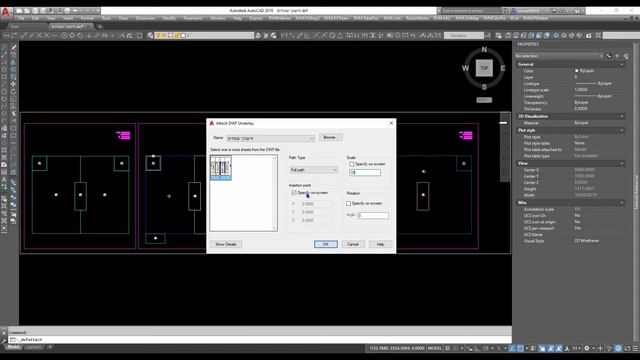Click Cancel button in Attach DWF dialog

click(353, 244)
